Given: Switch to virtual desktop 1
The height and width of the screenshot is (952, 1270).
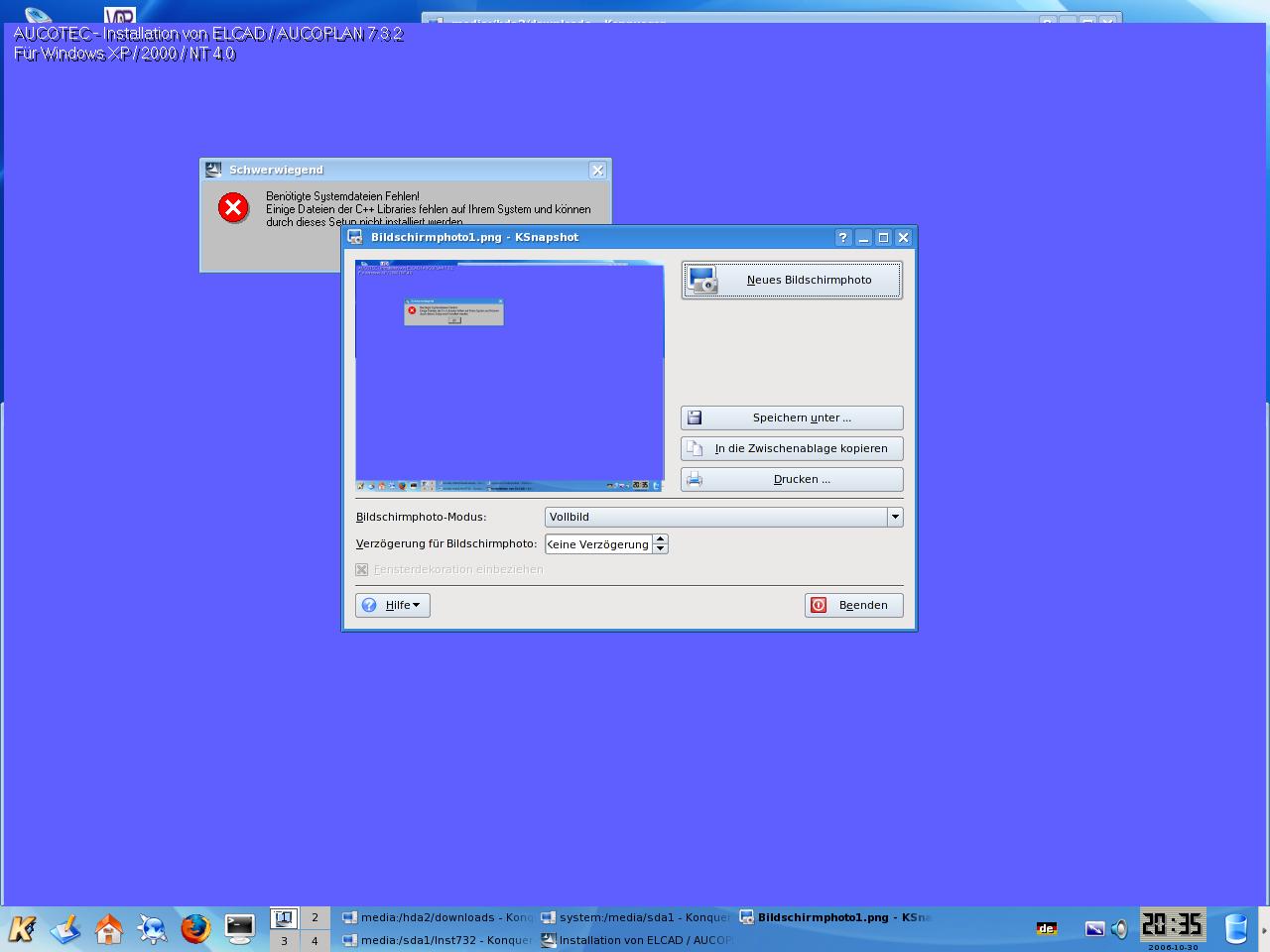Looking at the screenshot, I should pos(285,918).
